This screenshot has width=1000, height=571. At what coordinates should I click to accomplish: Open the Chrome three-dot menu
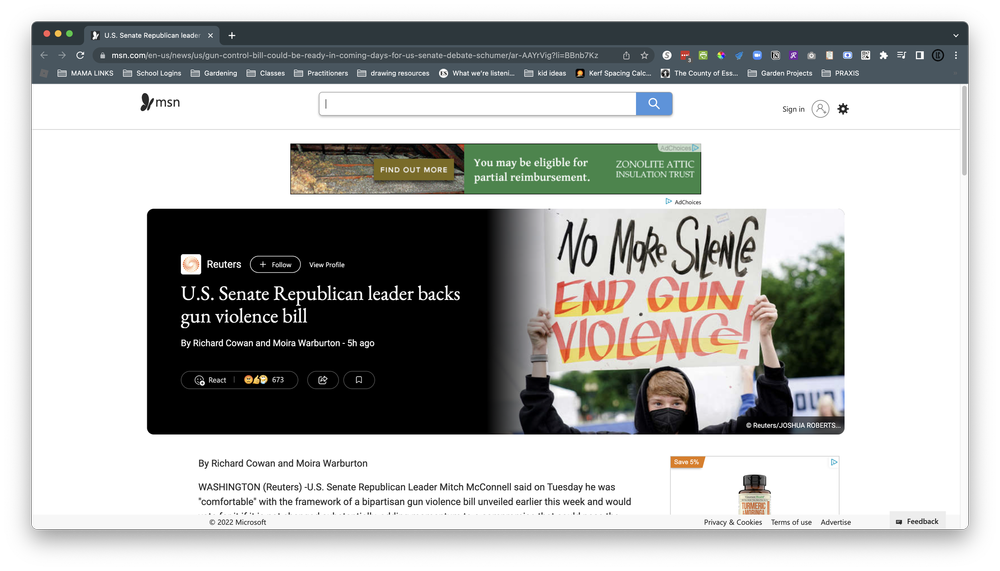coord(956,55)
